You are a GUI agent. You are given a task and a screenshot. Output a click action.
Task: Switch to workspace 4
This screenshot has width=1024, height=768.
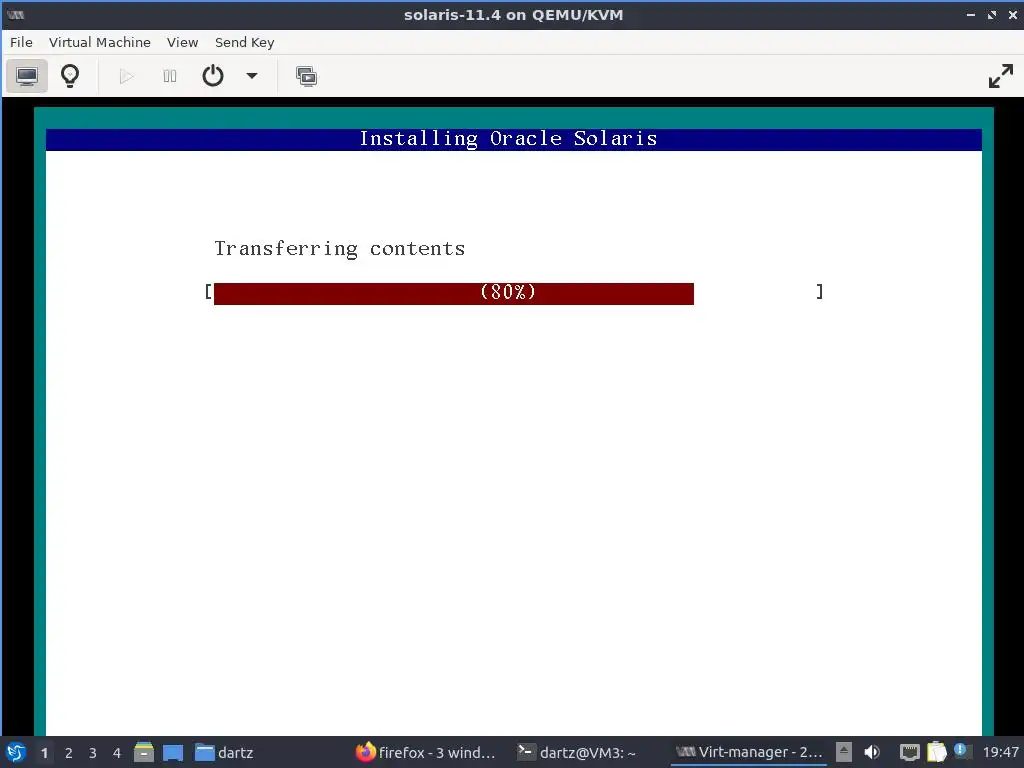click(x=117, y=753)
